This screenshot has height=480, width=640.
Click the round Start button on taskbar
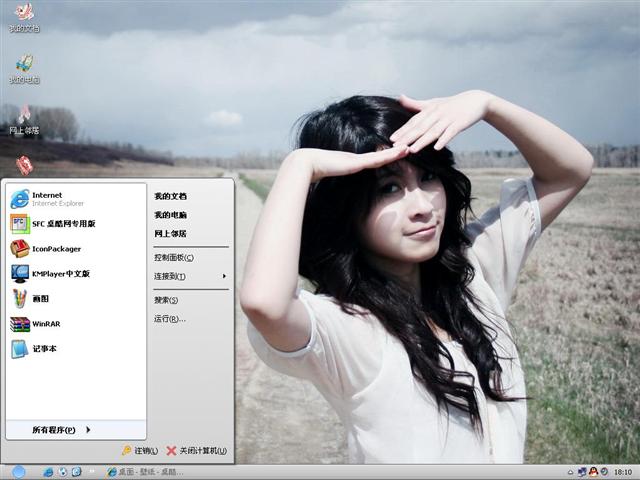tap(18, 472)
